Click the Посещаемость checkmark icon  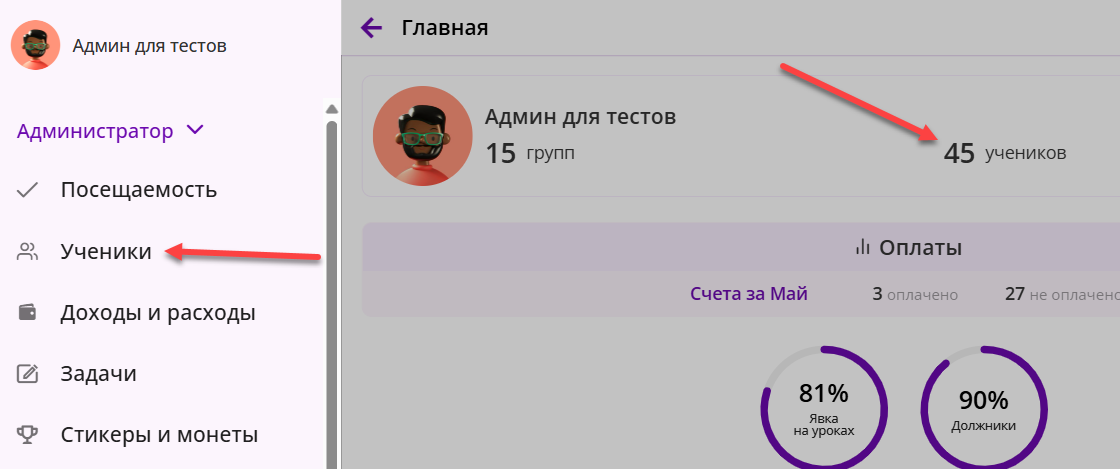tap(27, 190)
